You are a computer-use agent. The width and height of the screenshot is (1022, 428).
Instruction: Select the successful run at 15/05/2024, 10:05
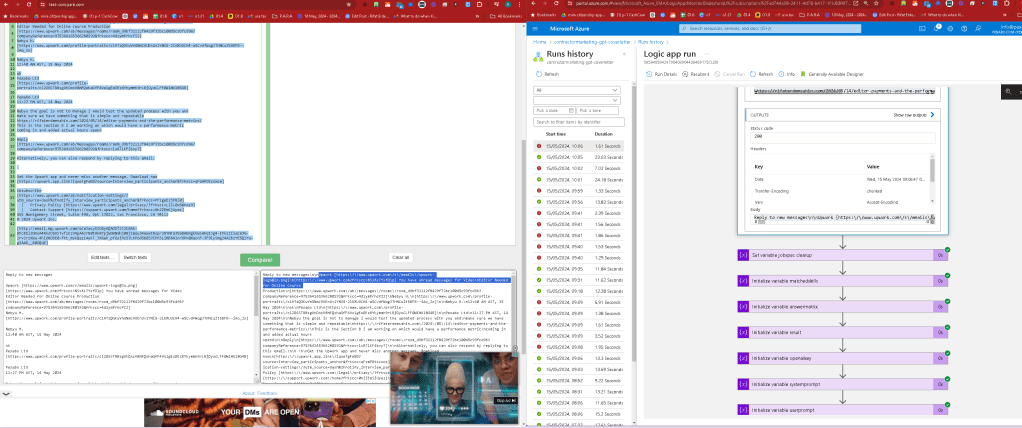coord(580,157)
